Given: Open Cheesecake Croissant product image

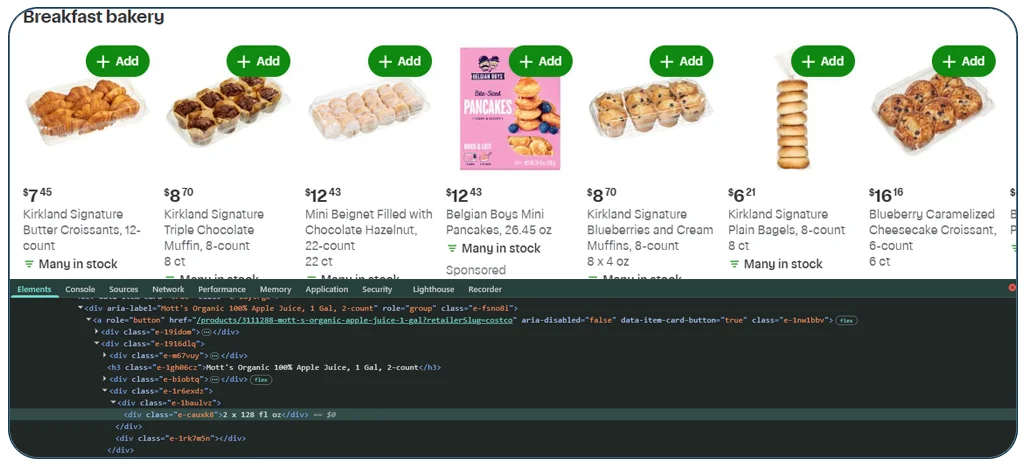Looking at the screenshot, I should coord(932,111).
